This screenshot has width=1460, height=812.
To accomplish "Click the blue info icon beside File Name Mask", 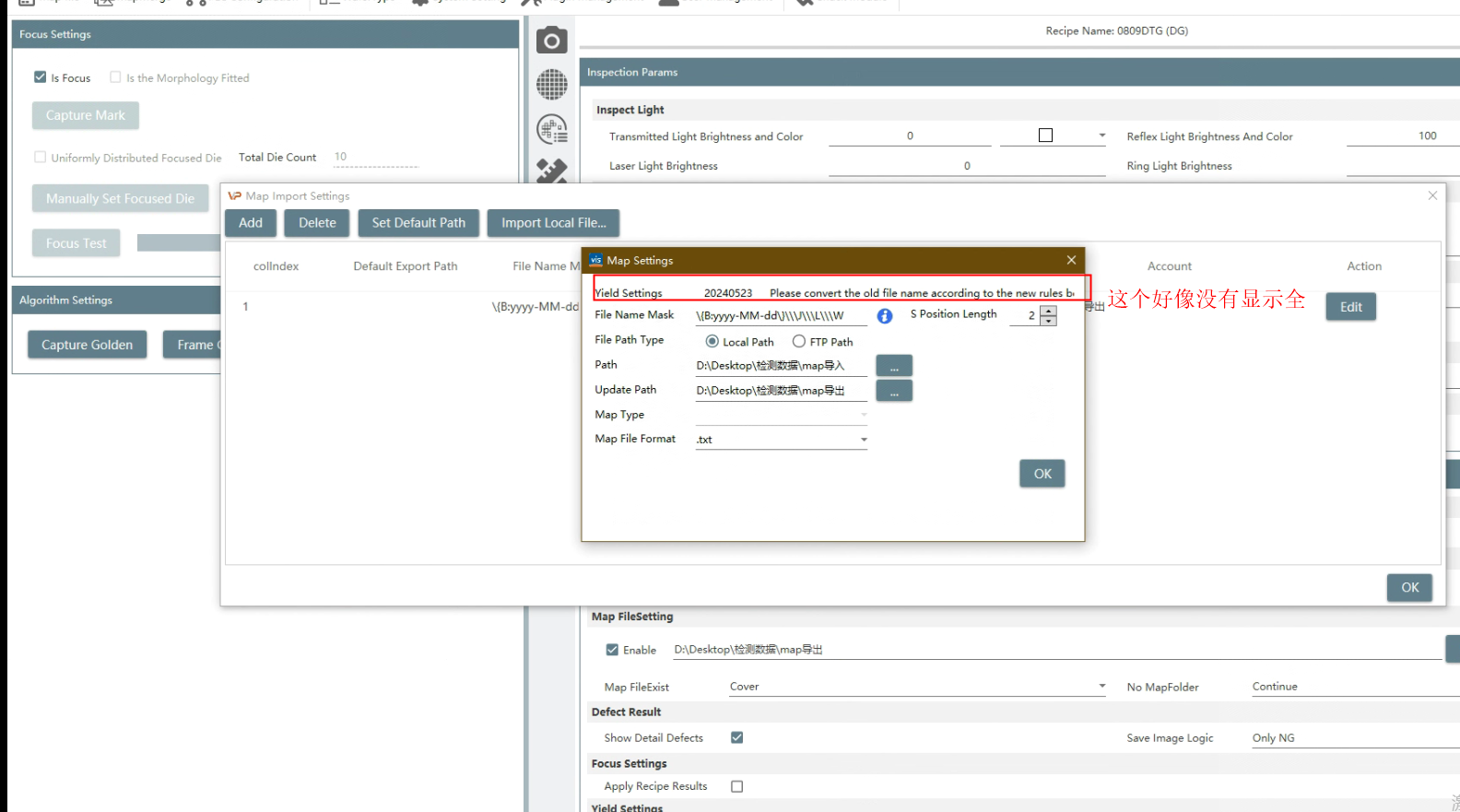I will coord(884,316).
